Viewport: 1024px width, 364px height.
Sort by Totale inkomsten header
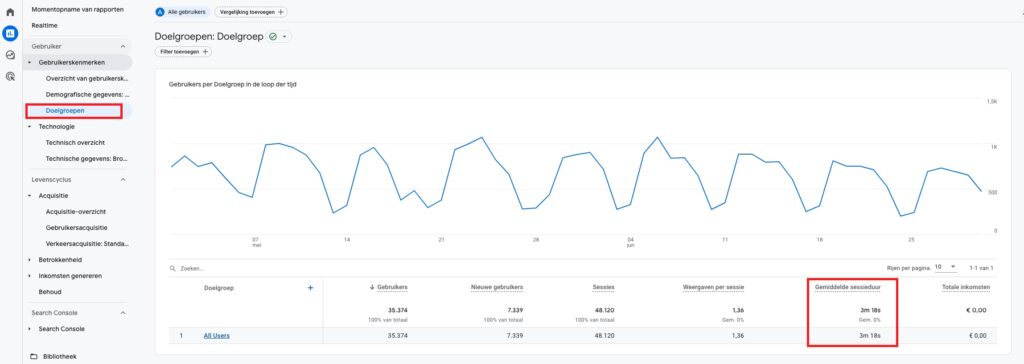(x=966, y=288)
